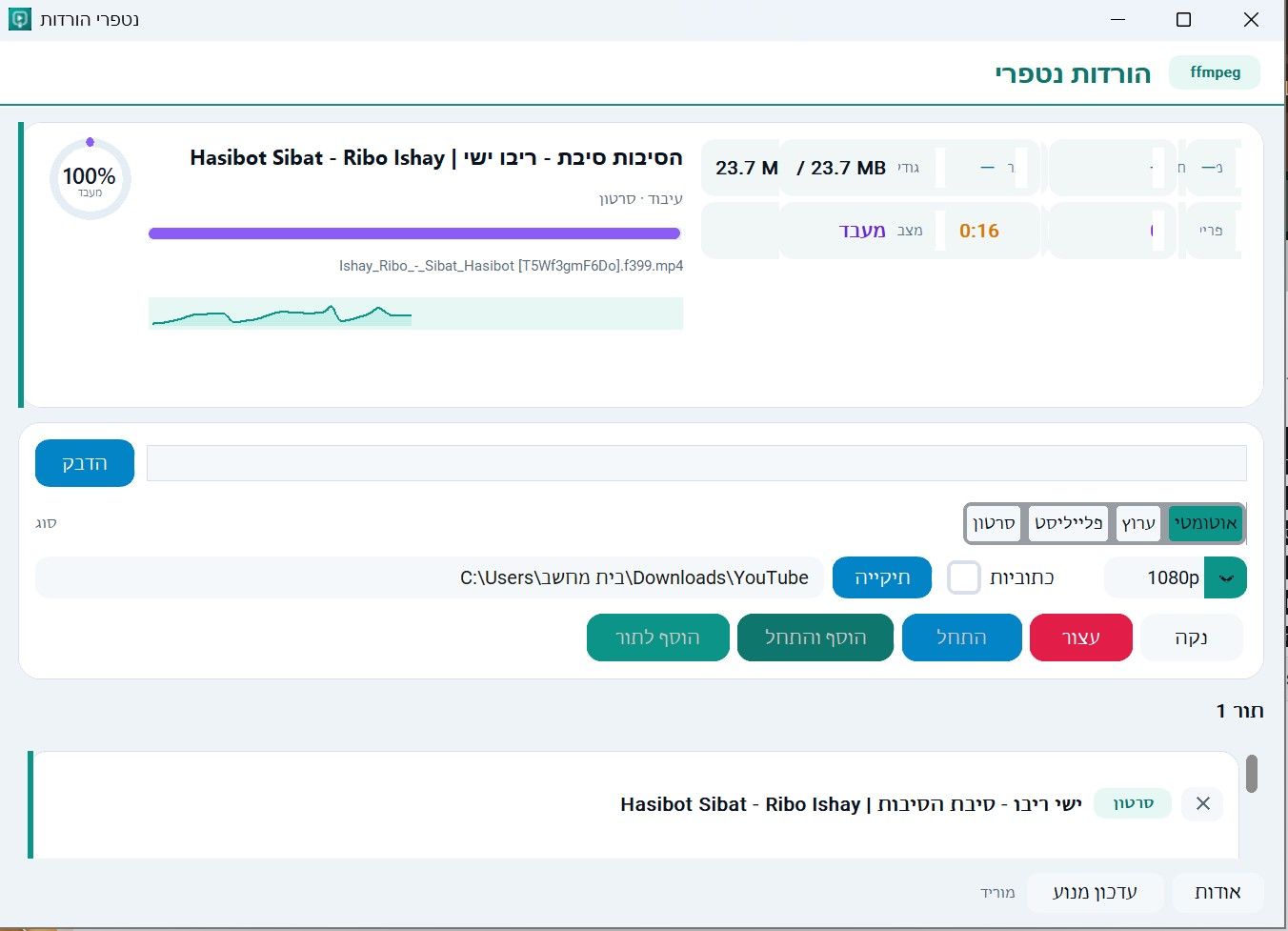
Task: Click the הורדות נטפרי header title
Action: tap(1073, 73)
